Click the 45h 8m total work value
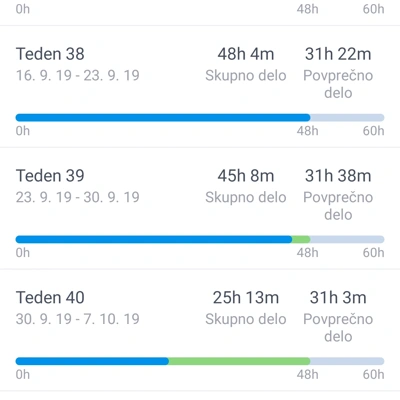The height and width of the screenshot is (400, 400). tap(246, 176)
